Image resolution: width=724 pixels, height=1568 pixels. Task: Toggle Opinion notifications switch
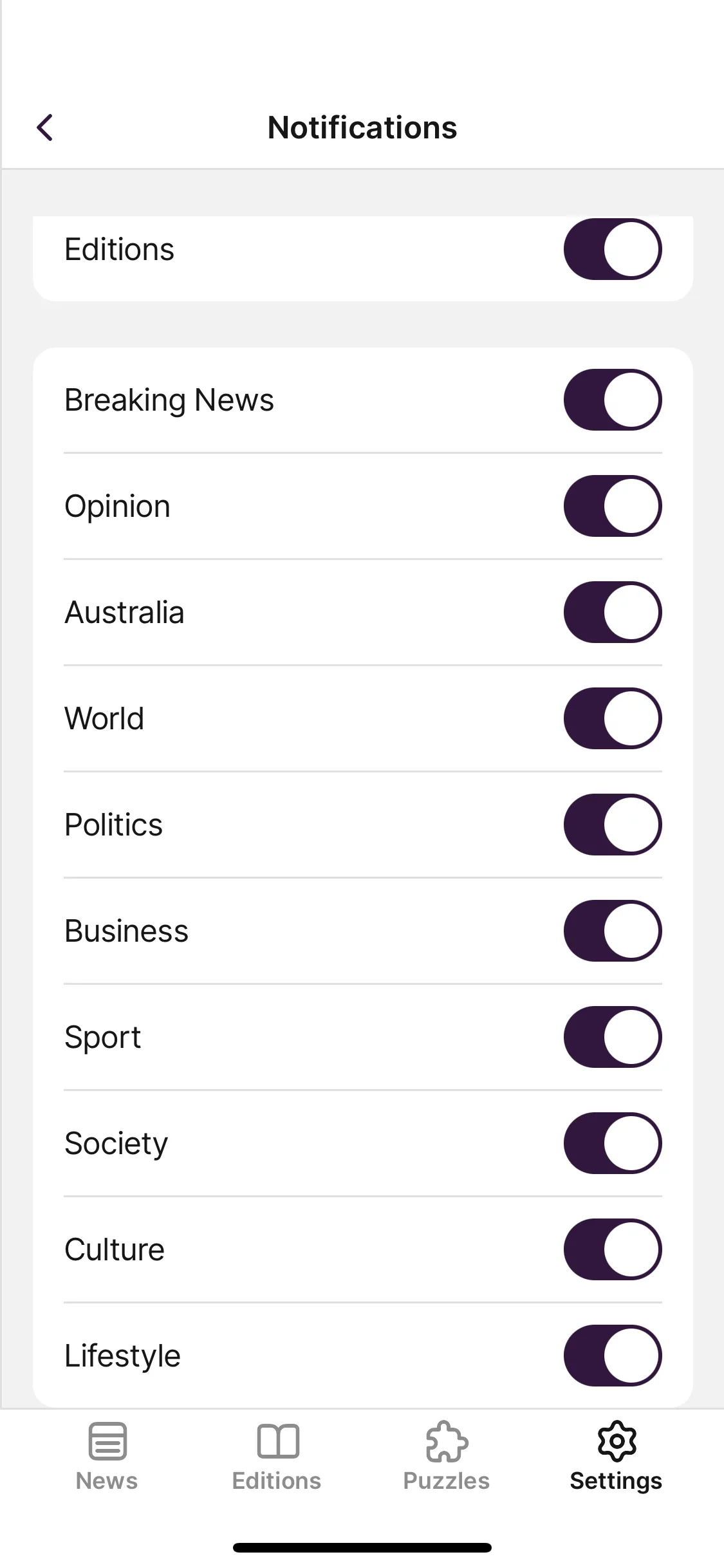tap(613, 506)
